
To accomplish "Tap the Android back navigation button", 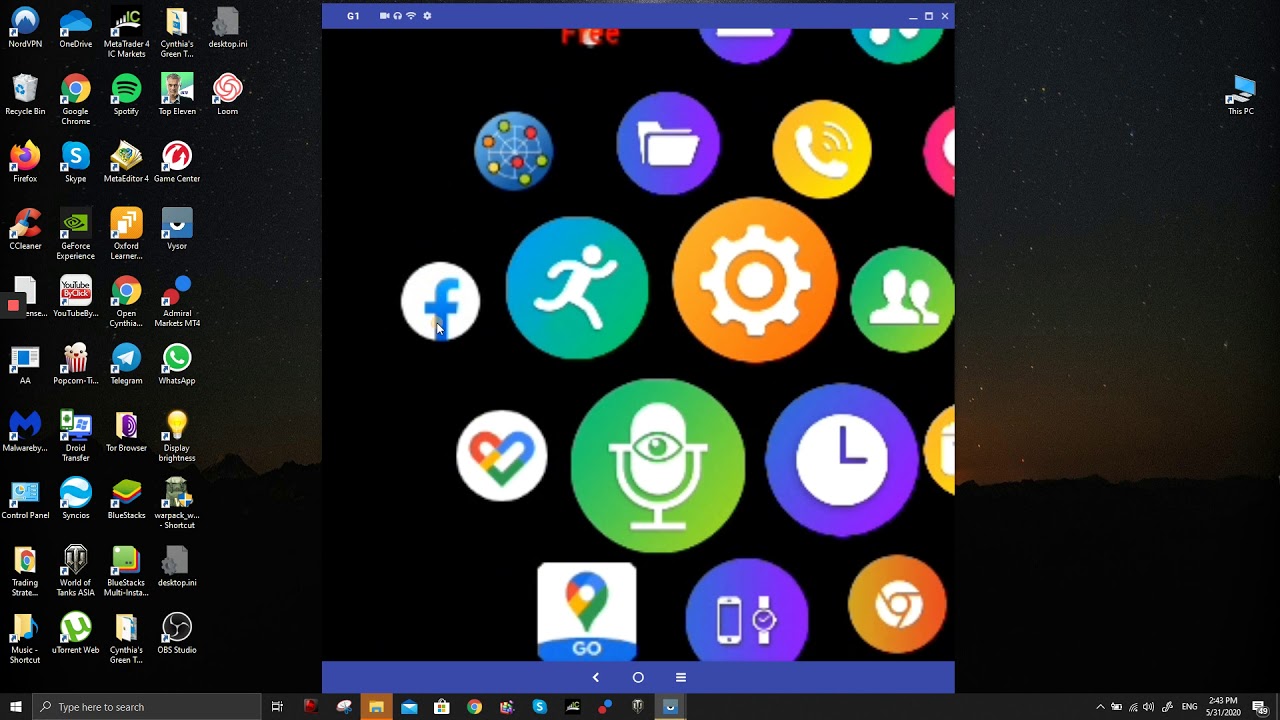I will point(596,677).
